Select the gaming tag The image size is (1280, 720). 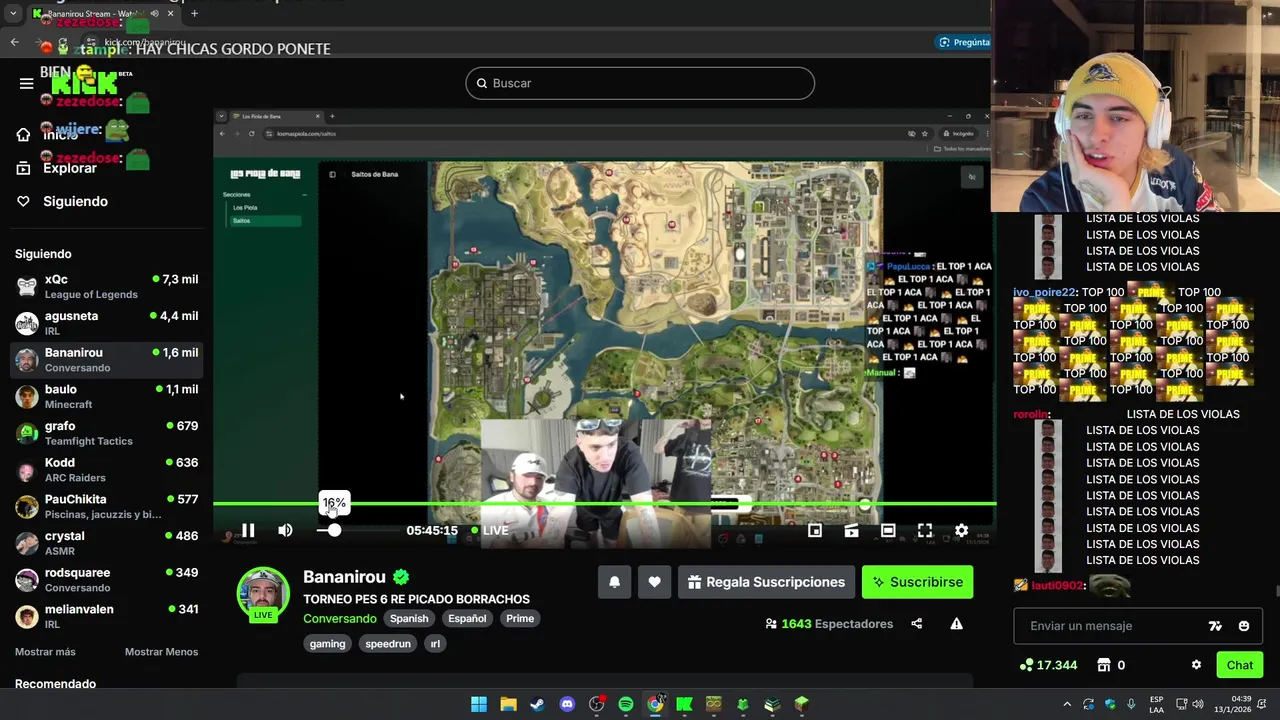tap(327, 644)
